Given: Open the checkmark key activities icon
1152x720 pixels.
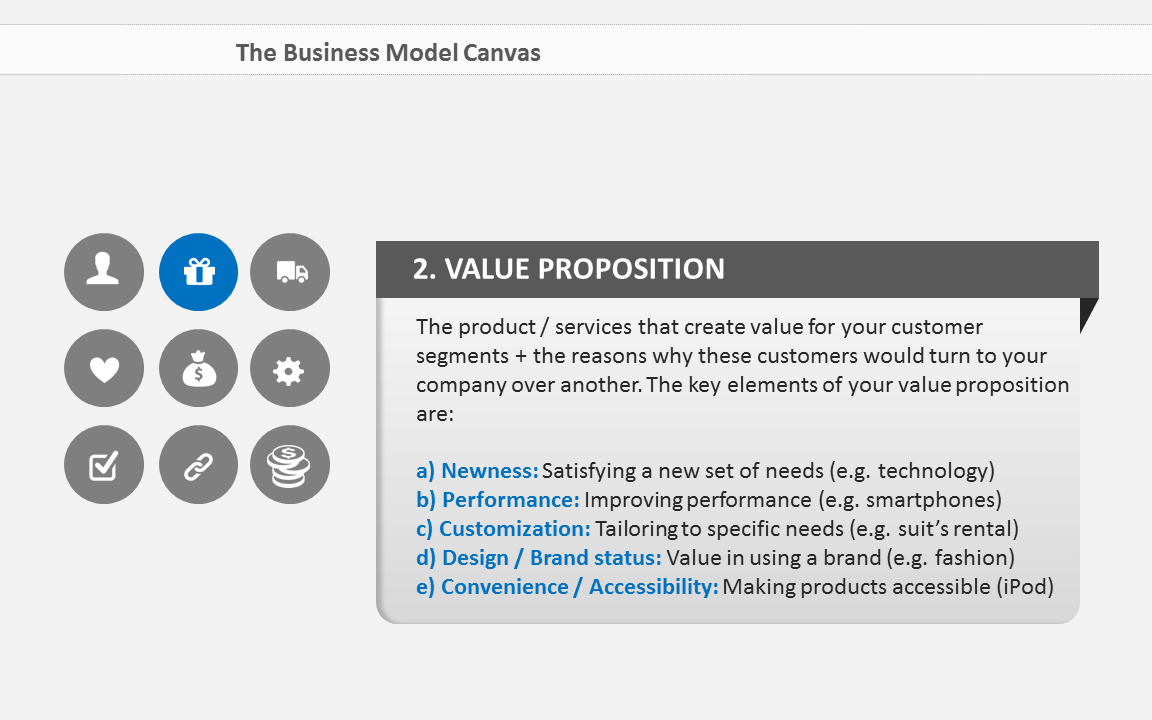Looking at the screenshot, I should pyautogui.click(x=104, y=464).
